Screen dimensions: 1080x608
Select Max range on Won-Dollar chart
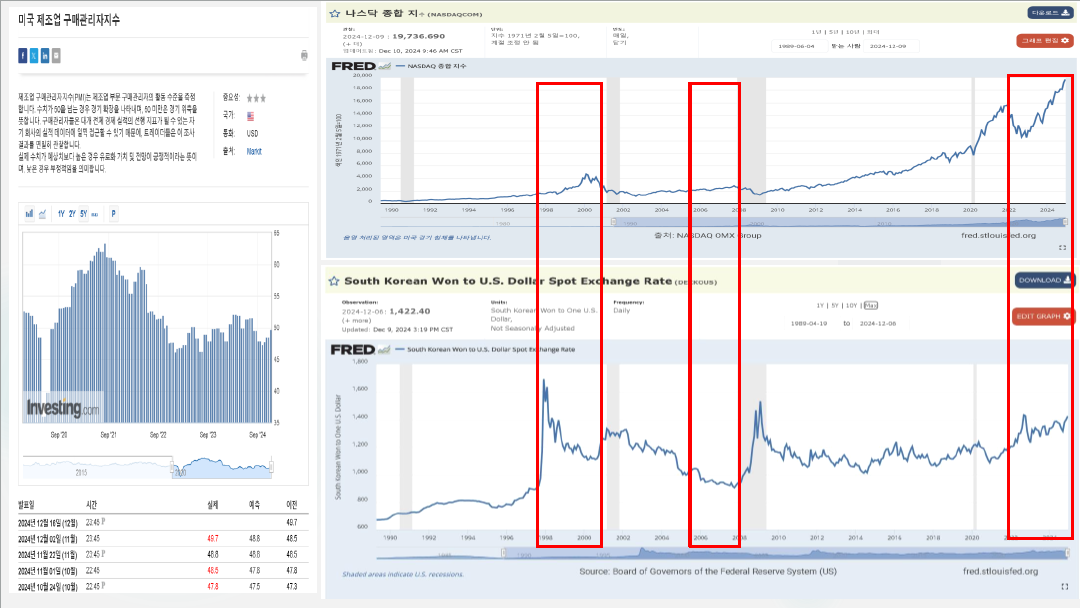point(871,305)
